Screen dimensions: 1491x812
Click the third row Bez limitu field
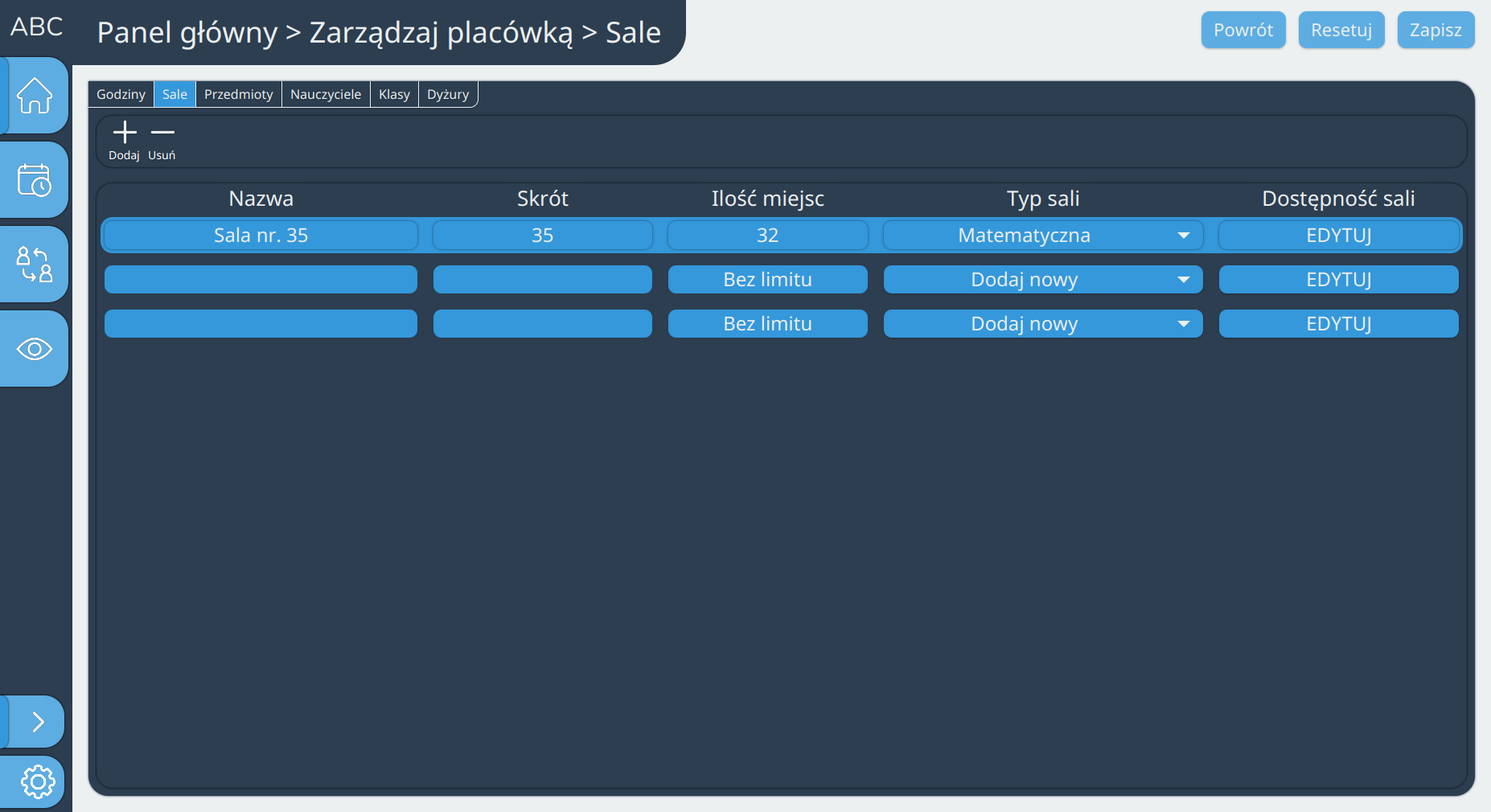768,324
